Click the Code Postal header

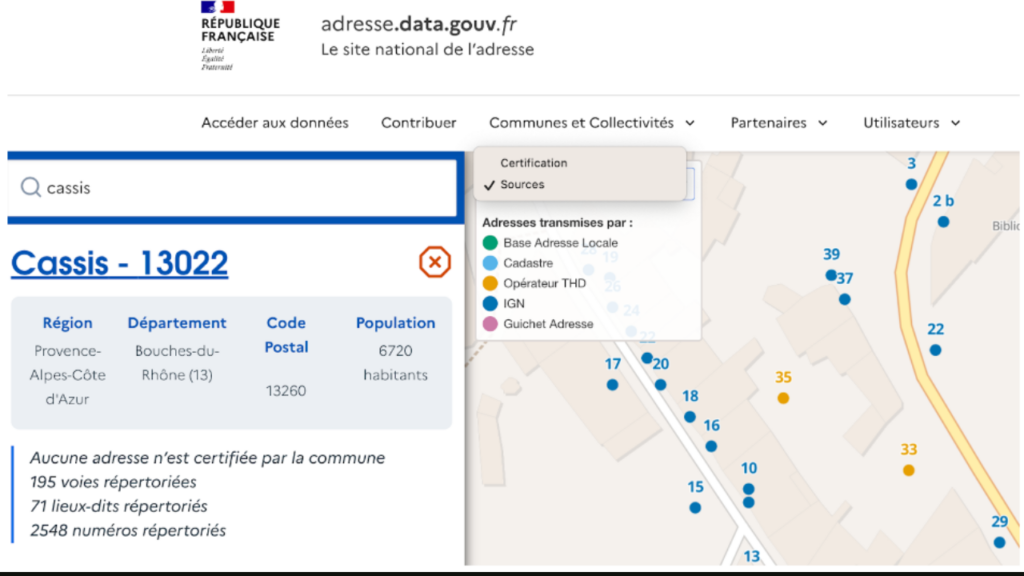[286, 334]
